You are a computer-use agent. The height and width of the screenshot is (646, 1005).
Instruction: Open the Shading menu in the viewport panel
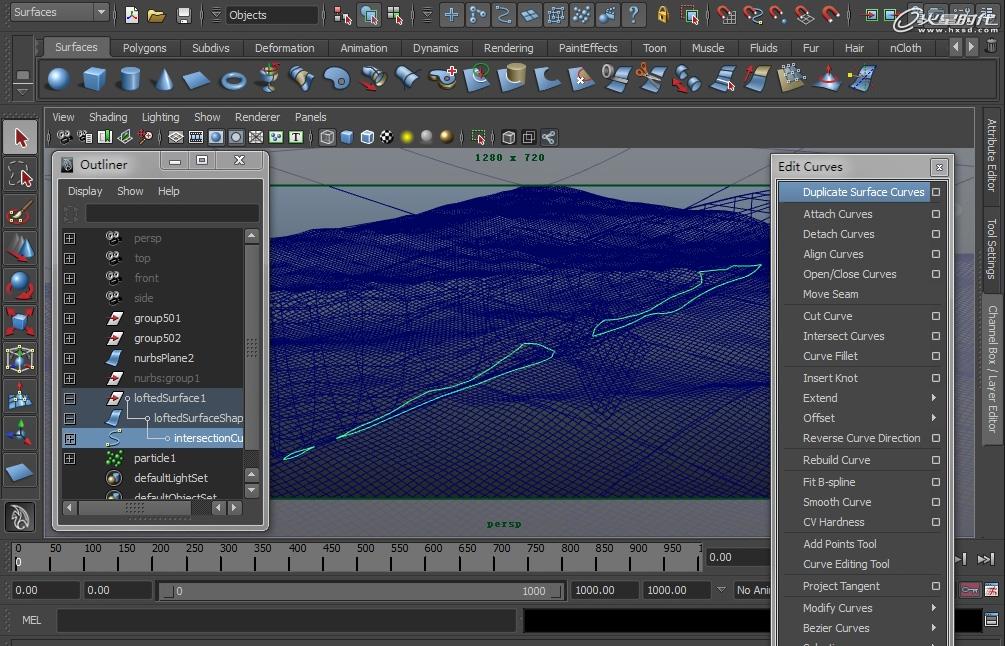108,117
